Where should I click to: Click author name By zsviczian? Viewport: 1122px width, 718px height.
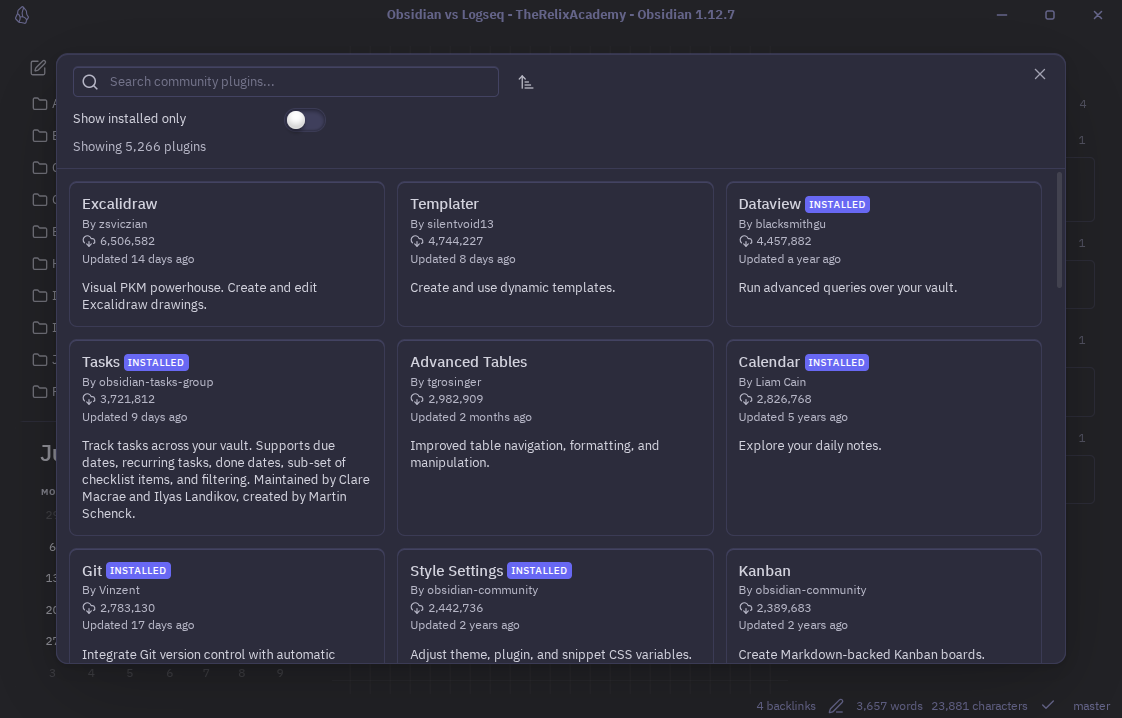click(x=114, y=224)
